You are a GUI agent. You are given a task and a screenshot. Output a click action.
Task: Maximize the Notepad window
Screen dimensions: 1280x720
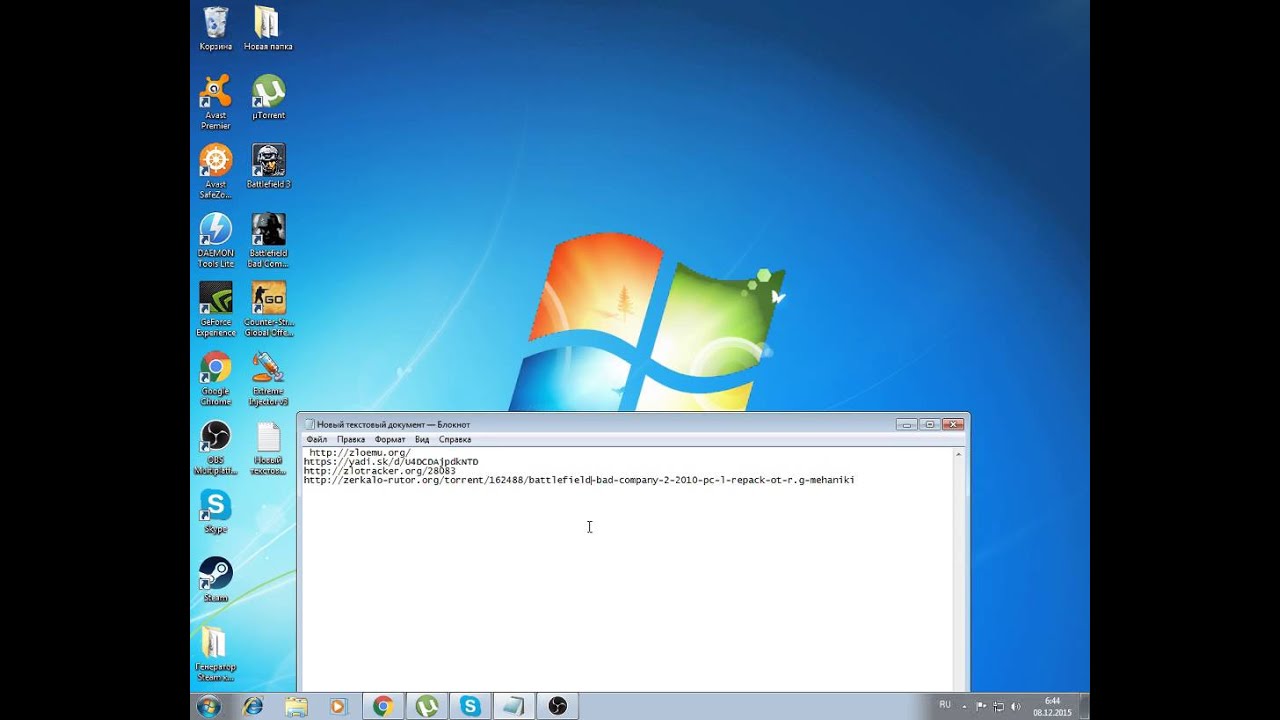tap(929, 424)
